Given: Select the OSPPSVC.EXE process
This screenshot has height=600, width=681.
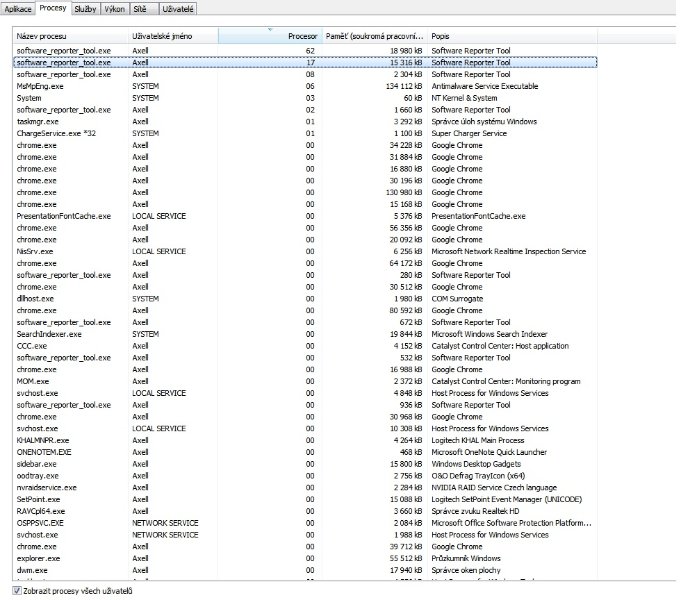Looking at the screenshot, I should 305,523.
